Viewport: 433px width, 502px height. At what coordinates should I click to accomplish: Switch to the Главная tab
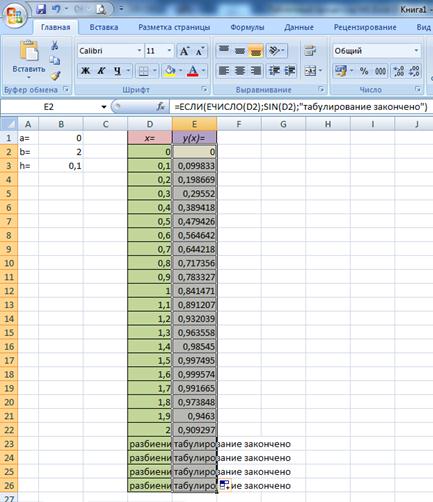coord(55,27)
